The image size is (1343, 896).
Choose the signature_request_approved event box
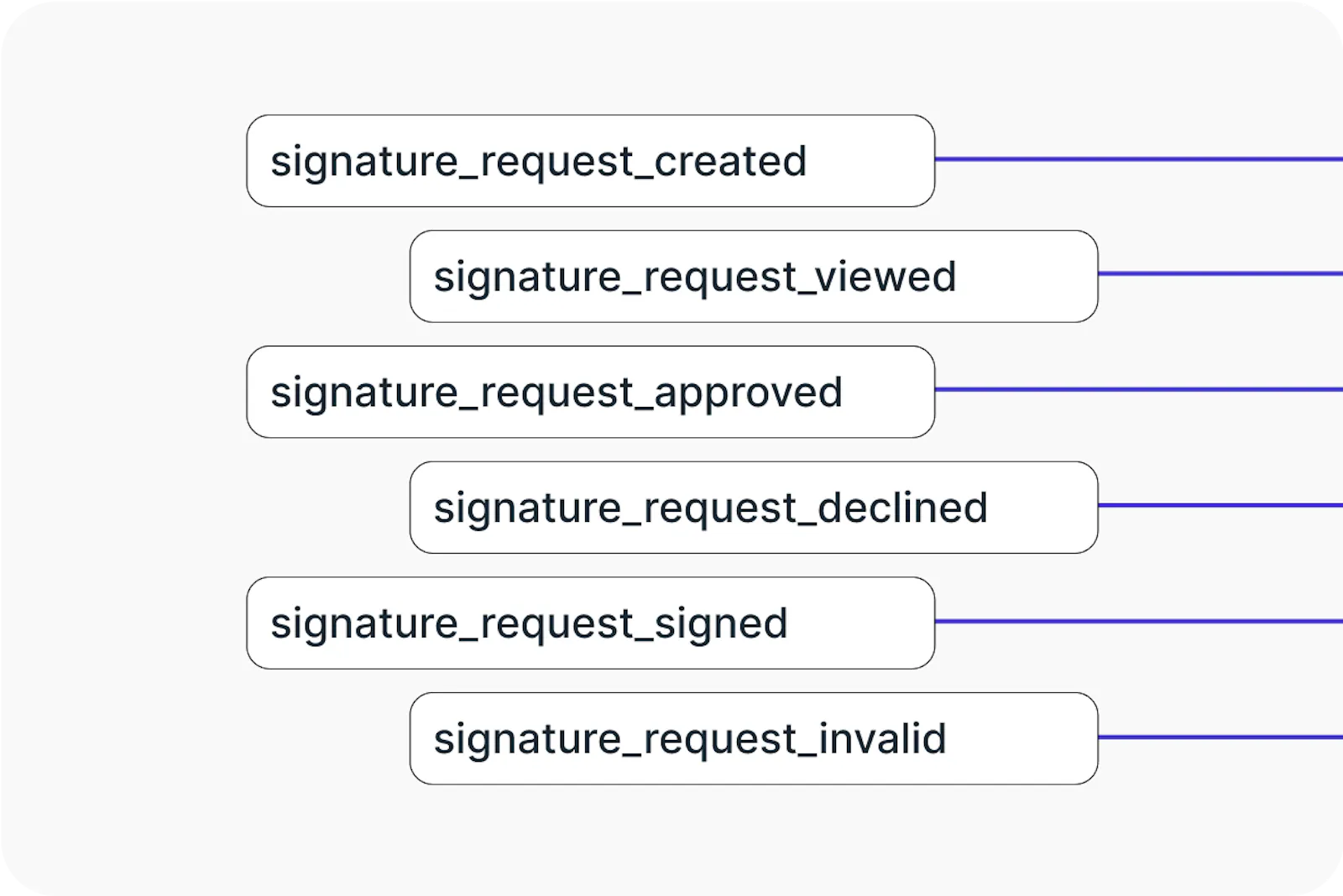click(590, 392)
